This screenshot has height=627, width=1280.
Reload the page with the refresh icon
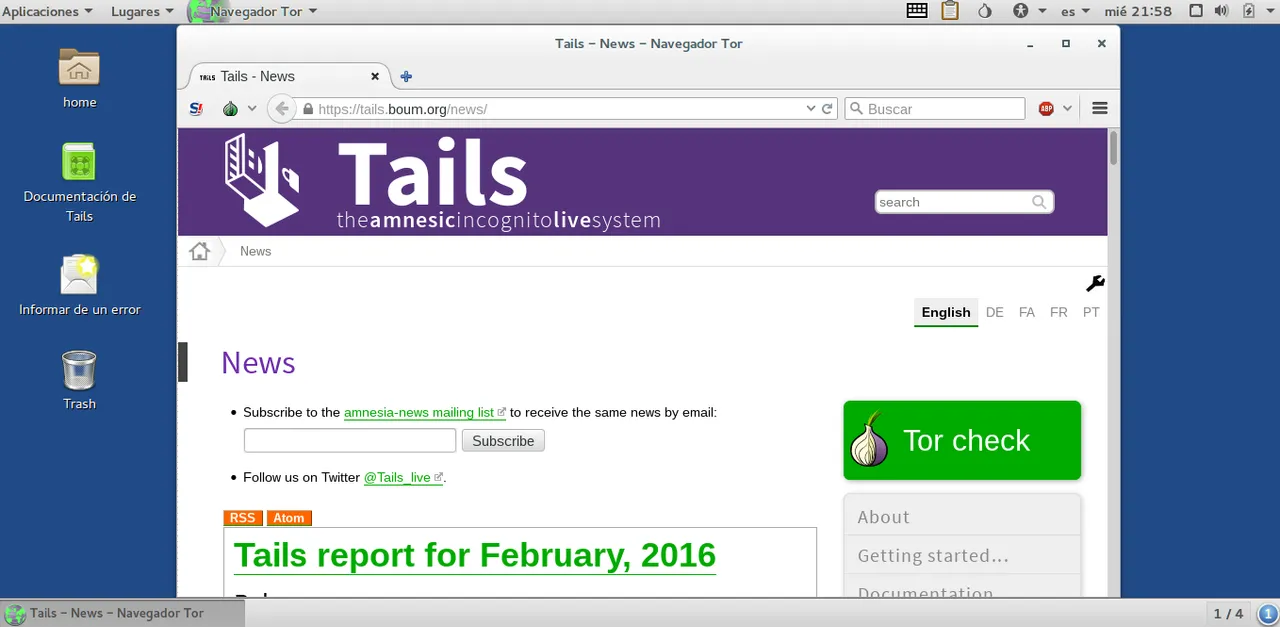point(828,109)
